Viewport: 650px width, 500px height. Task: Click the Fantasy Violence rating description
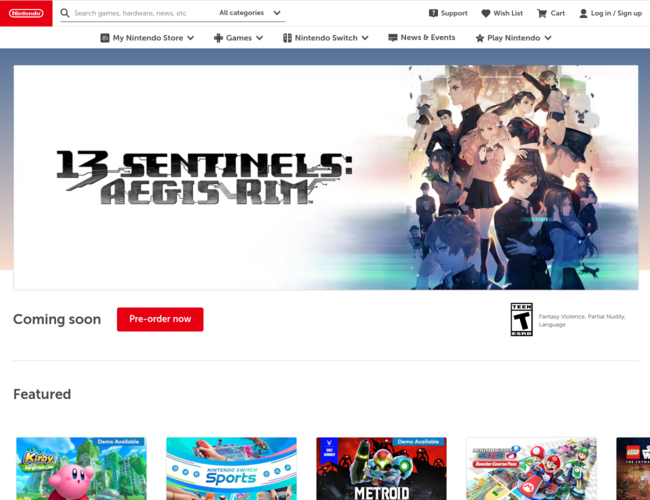pyautogui.click(x=582, y=320)
